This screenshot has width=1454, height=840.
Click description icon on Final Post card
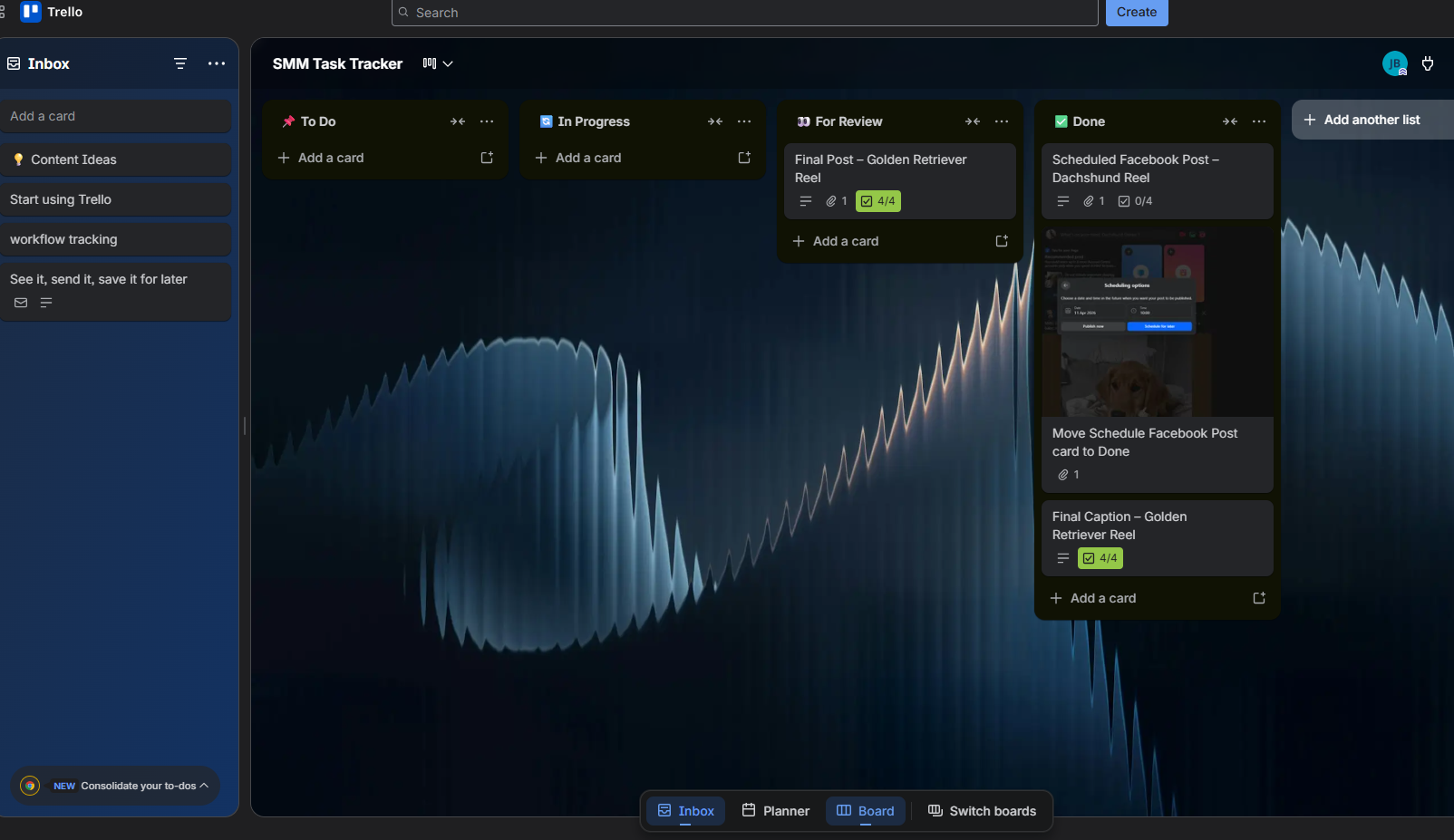pyautogui.click(x=806, y=201)
